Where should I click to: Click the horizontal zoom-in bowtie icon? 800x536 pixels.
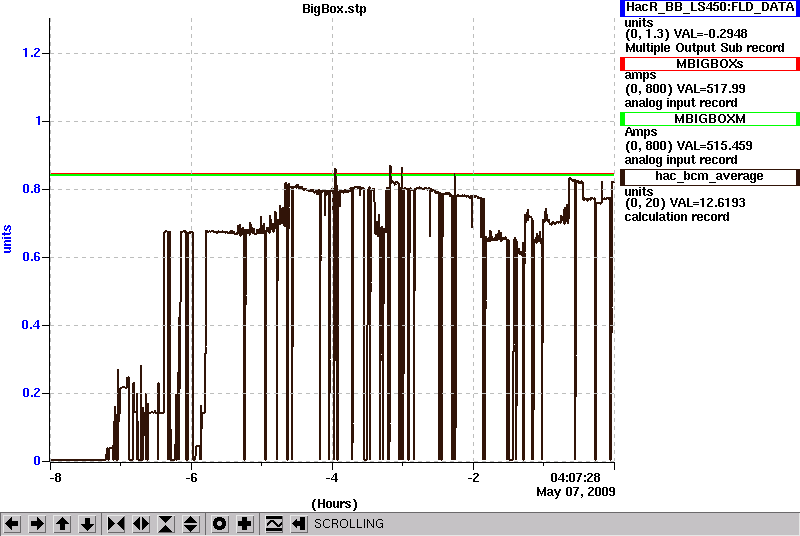coord(116,524)
